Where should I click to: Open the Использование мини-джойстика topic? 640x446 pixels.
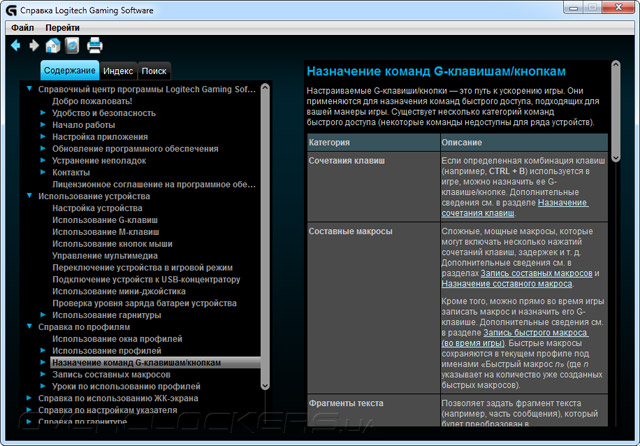click(x=119, y=291)
